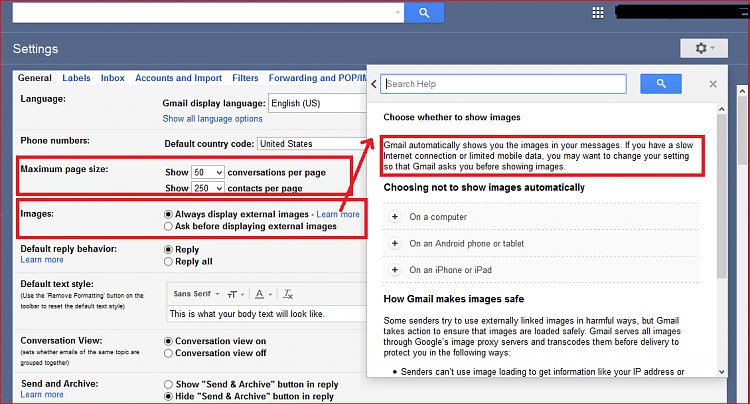Open Gmail display language dropdown
Screen dimensions: 750x404
(x=318, y=103)
